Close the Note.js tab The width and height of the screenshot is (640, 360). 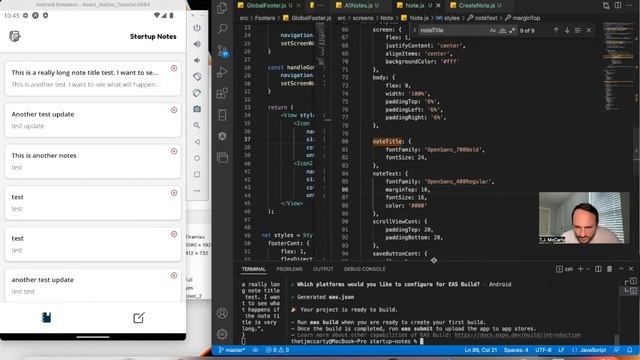pos(438,5)
